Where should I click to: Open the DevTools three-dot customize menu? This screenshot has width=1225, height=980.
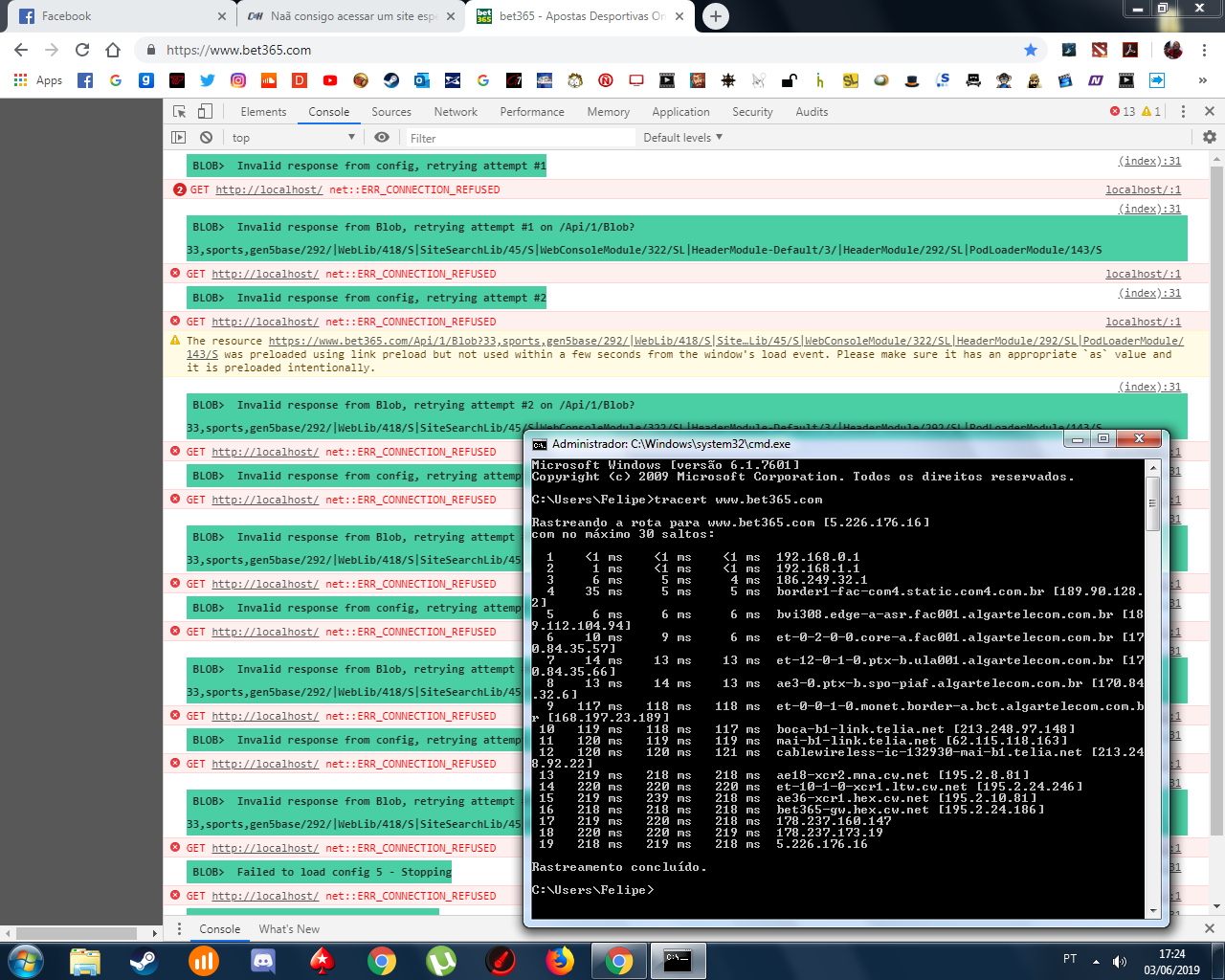click(x=1183, y=112)
